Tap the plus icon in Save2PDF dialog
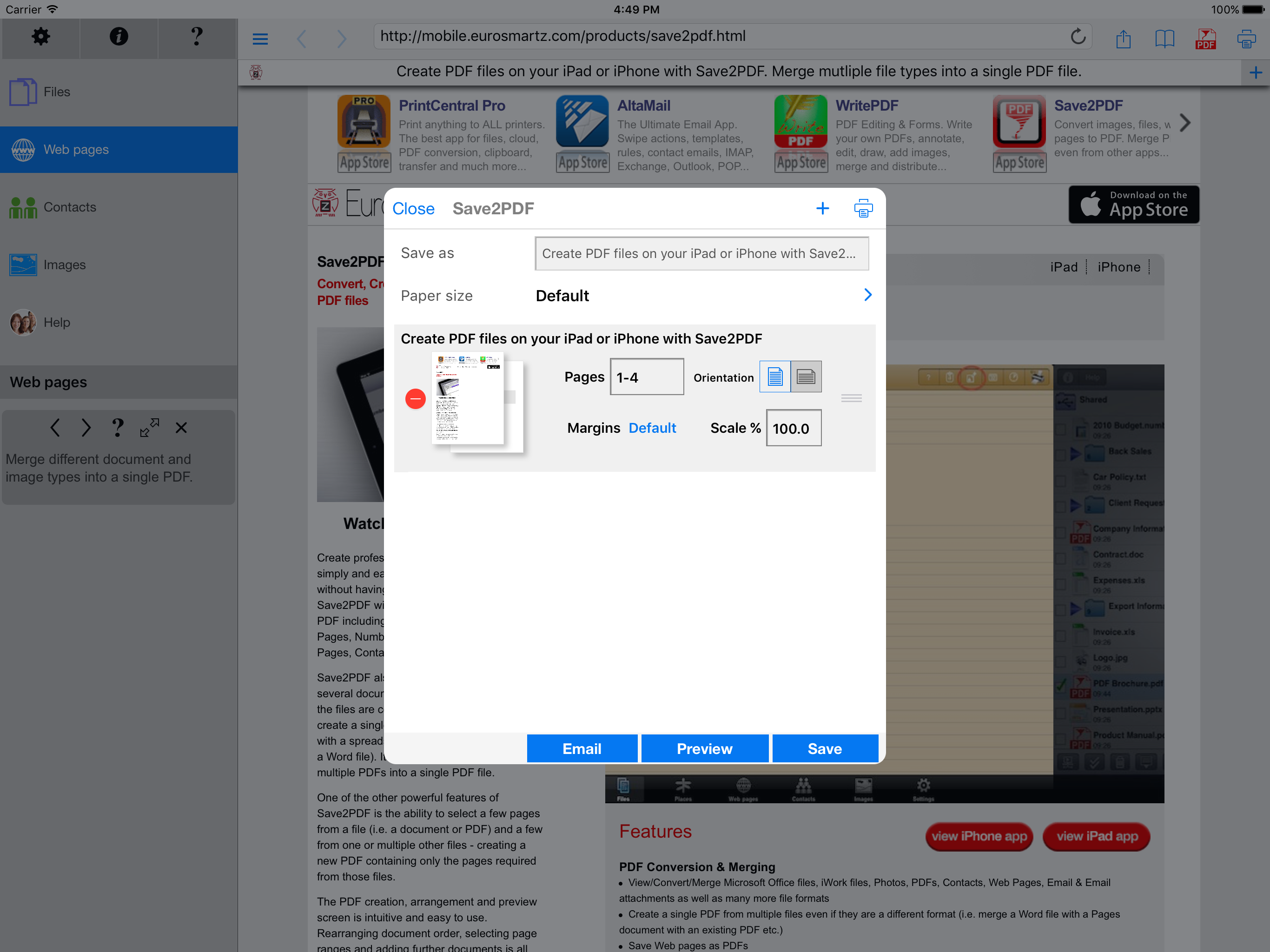 pos(822,208)
